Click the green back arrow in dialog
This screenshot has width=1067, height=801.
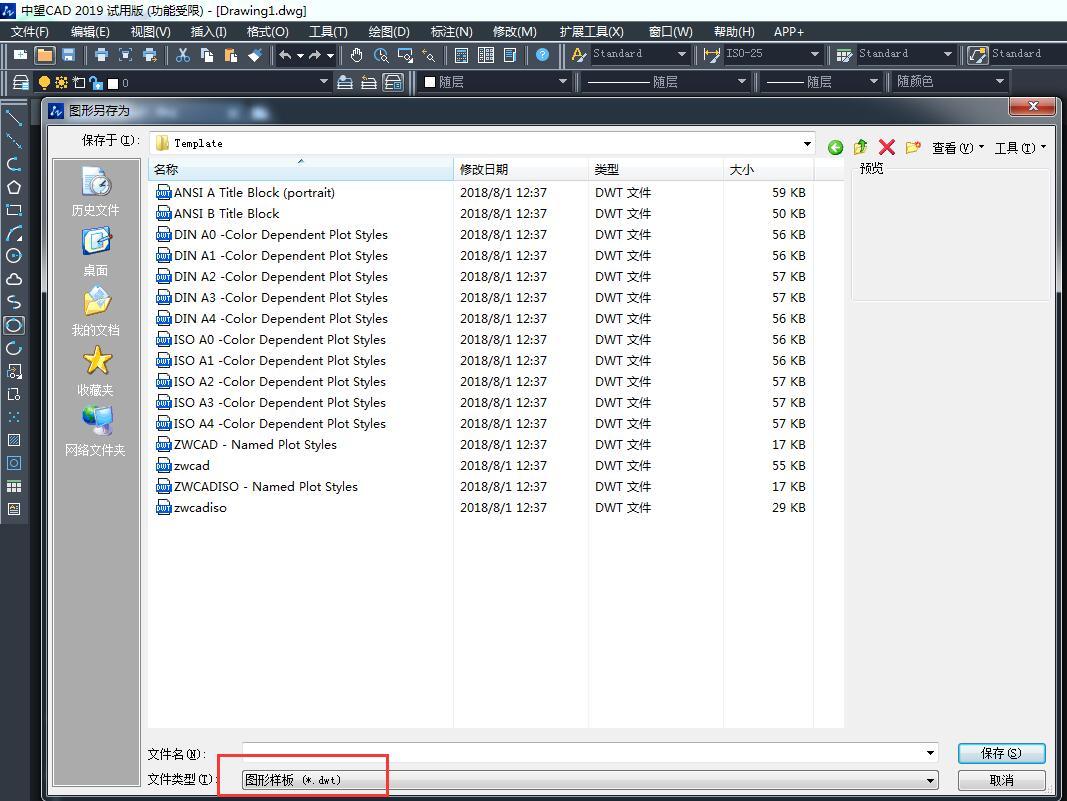pyautogui.click(x=835, y=148)
